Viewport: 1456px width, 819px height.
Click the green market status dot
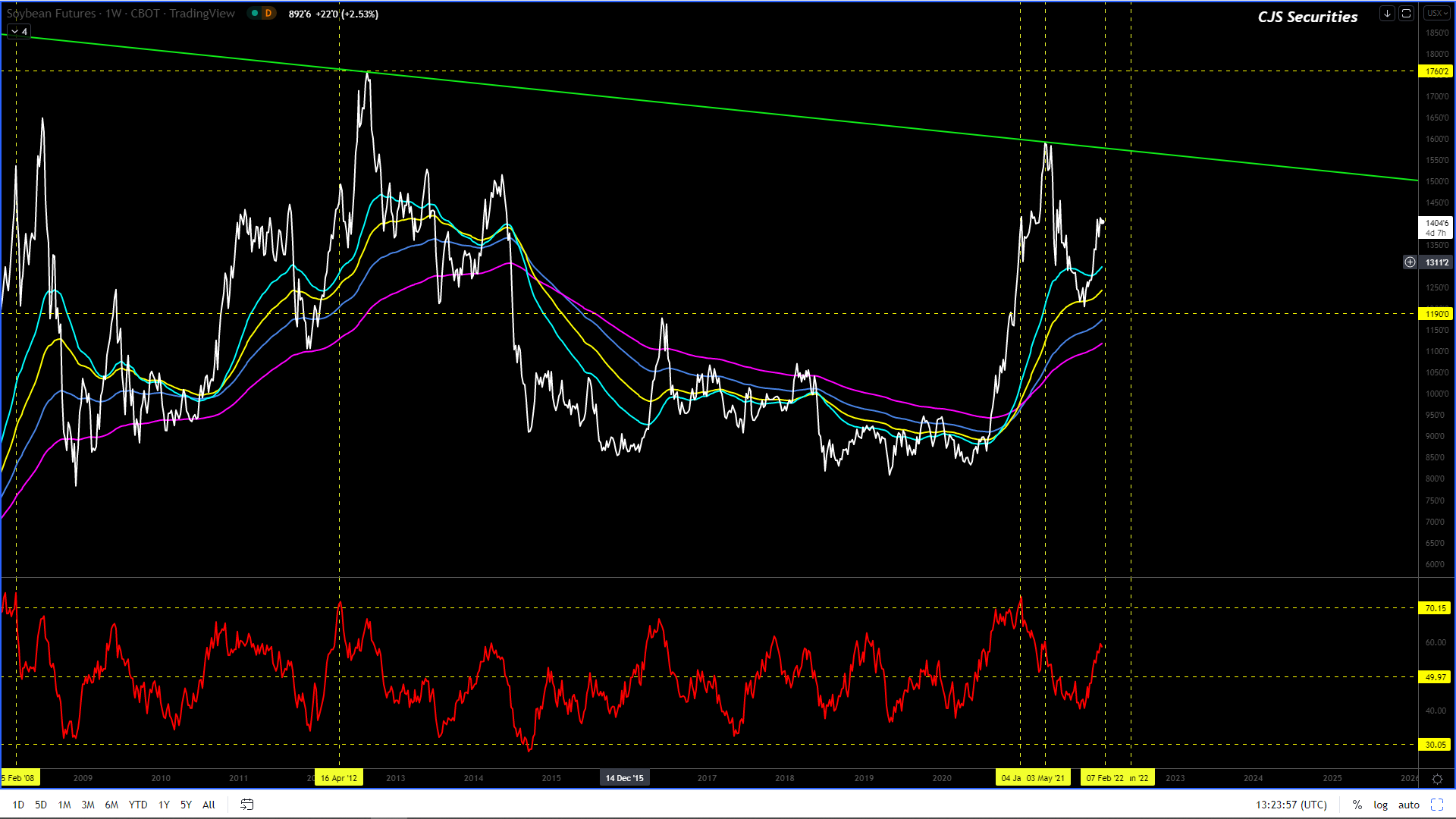pos(255,14)
